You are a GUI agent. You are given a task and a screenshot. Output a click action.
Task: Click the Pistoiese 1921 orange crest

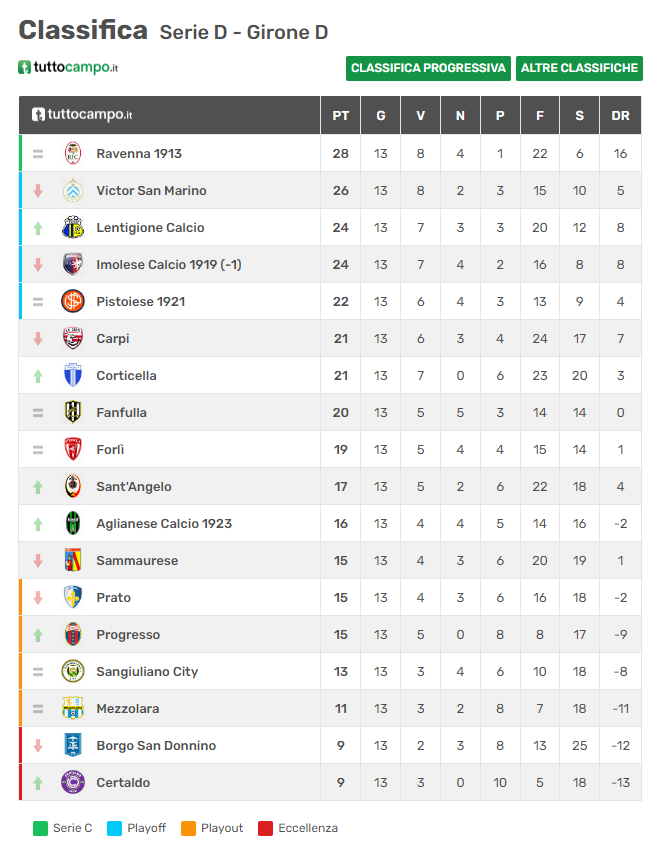coord(73,301)
